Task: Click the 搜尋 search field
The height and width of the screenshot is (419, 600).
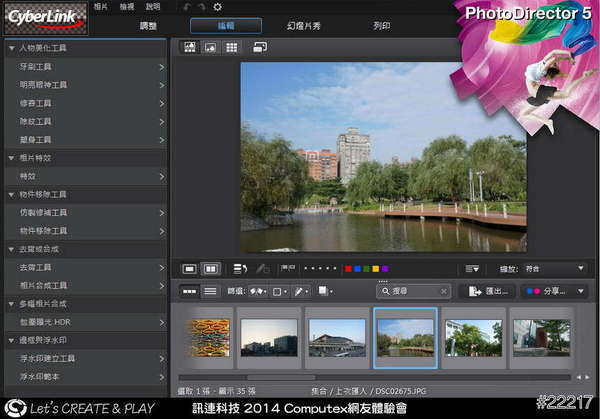Action: pos(413,291)
